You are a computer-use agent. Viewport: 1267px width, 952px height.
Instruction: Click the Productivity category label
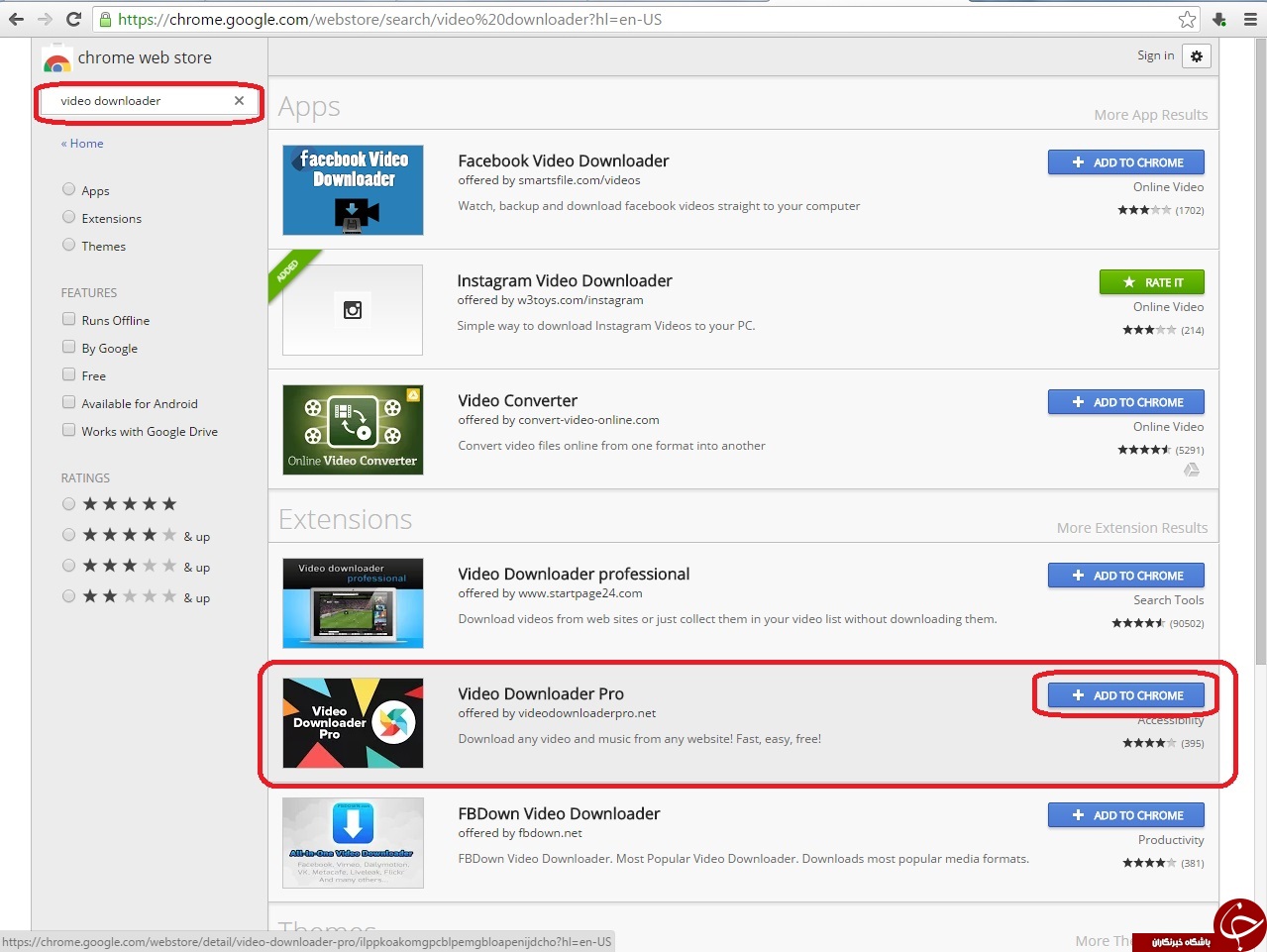[x=1171, y=840]
